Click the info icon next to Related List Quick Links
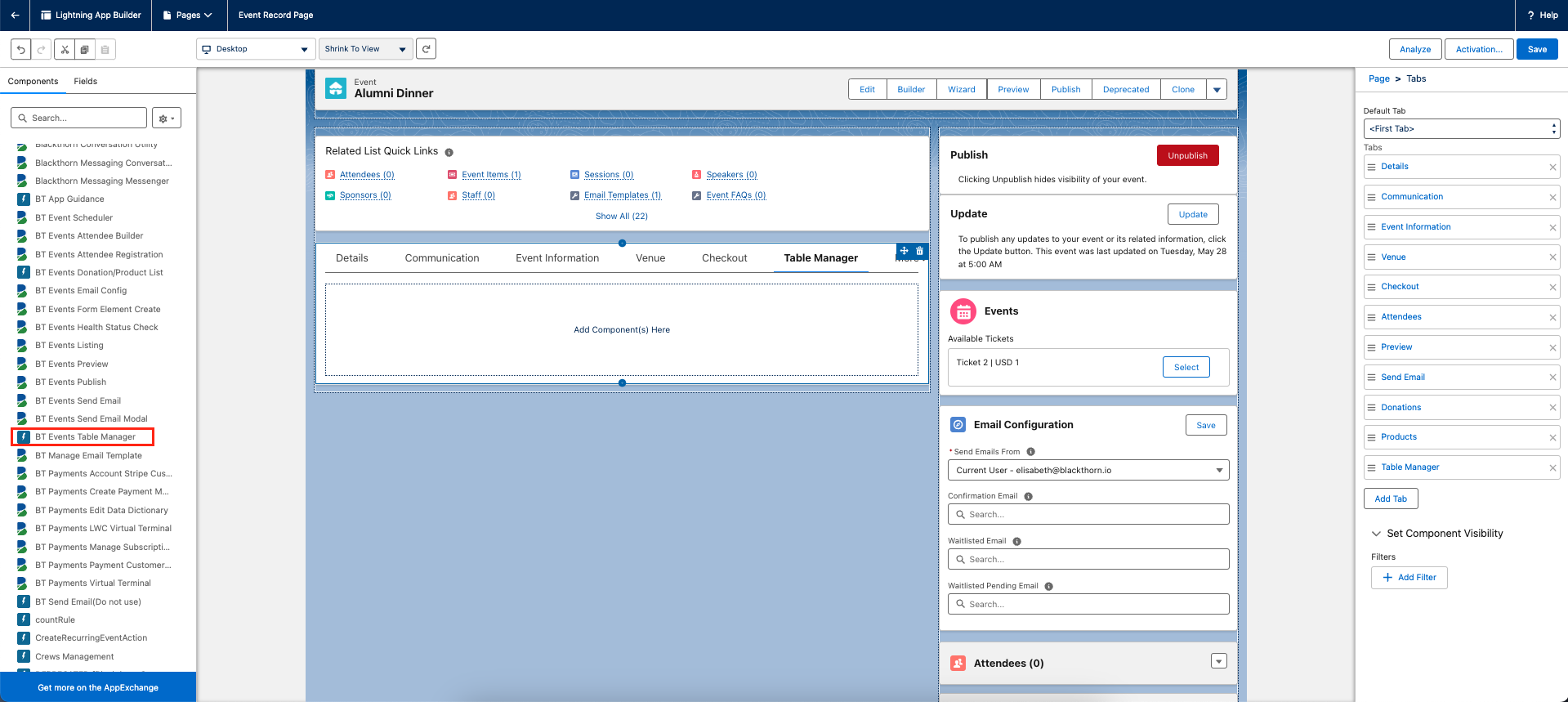Viewport: 1568px width, 702px height. (x=449, y=152)
